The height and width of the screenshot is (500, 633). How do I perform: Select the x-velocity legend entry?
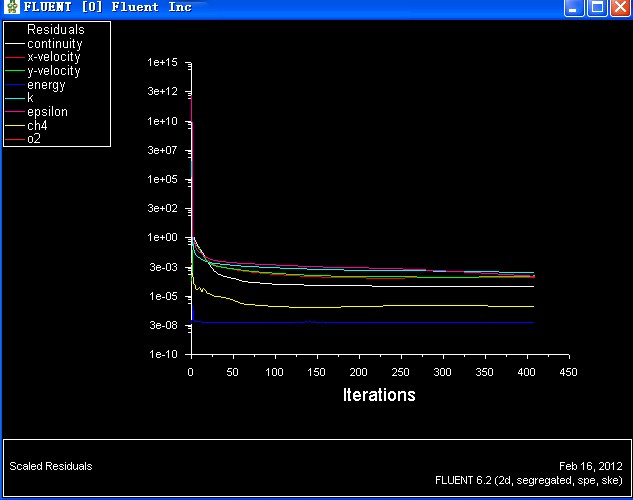[x=53, y=58]
